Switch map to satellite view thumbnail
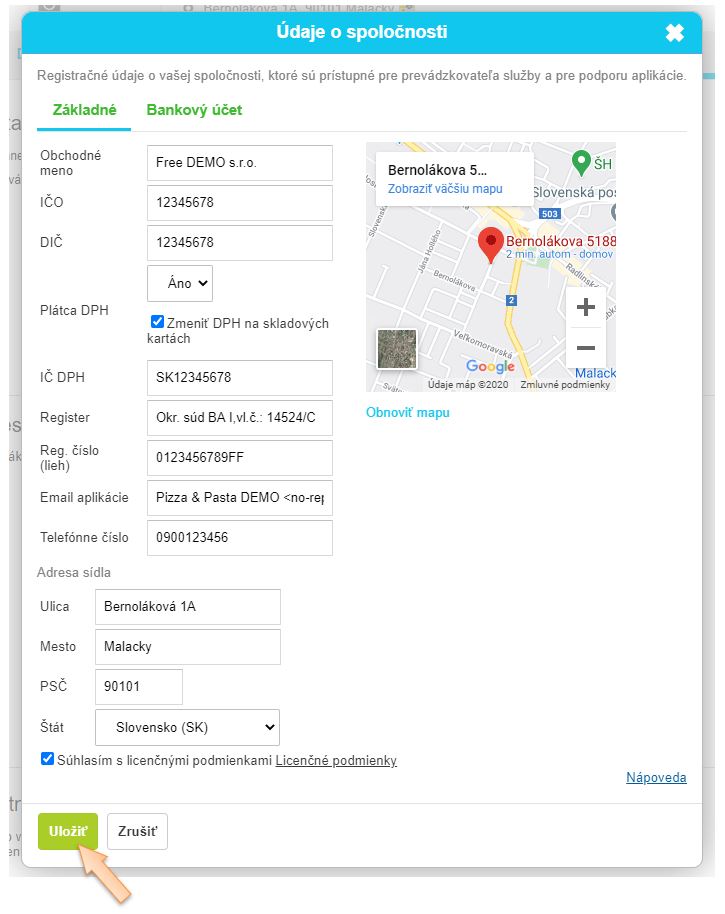 coord(396,349)
